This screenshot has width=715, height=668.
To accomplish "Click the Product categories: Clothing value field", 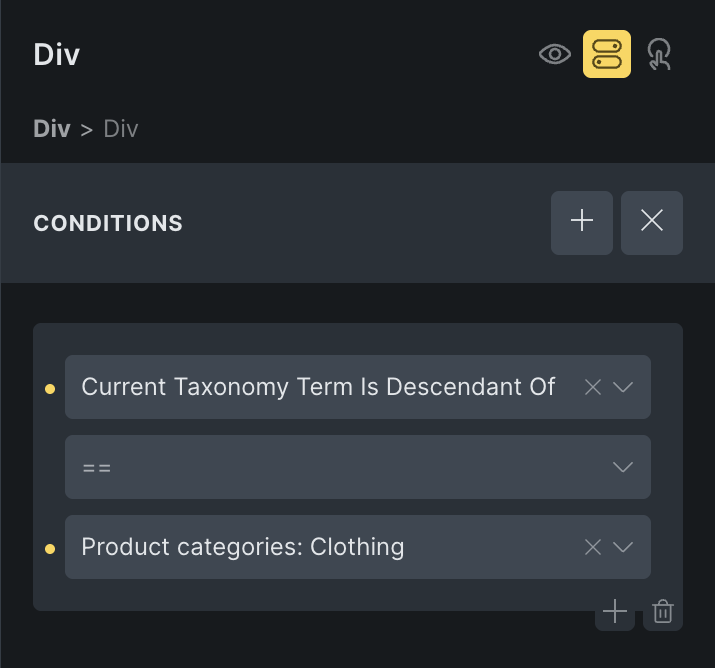I will tap(358, 547).
